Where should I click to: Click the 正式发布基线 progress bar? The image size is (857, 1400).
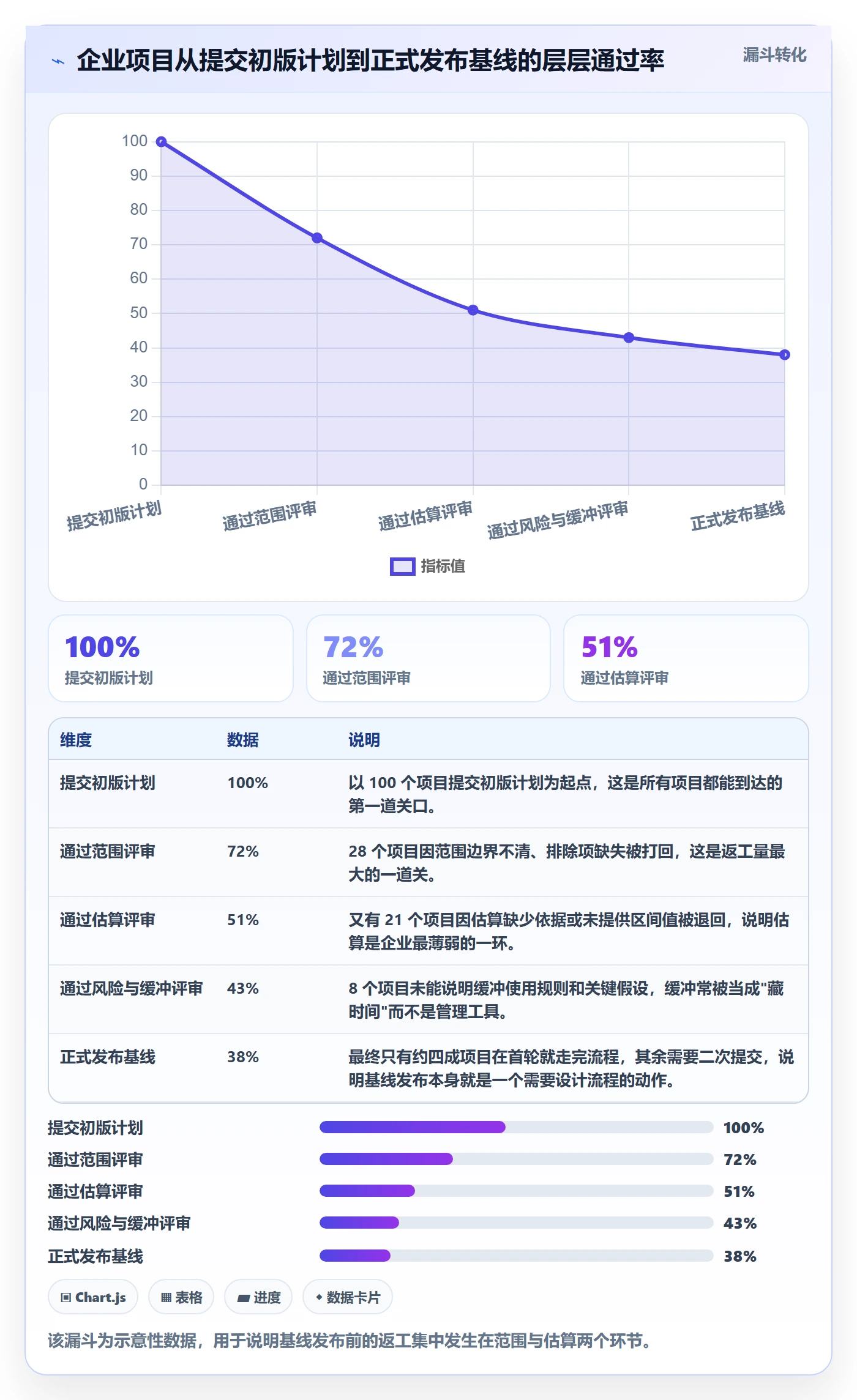517,1256
